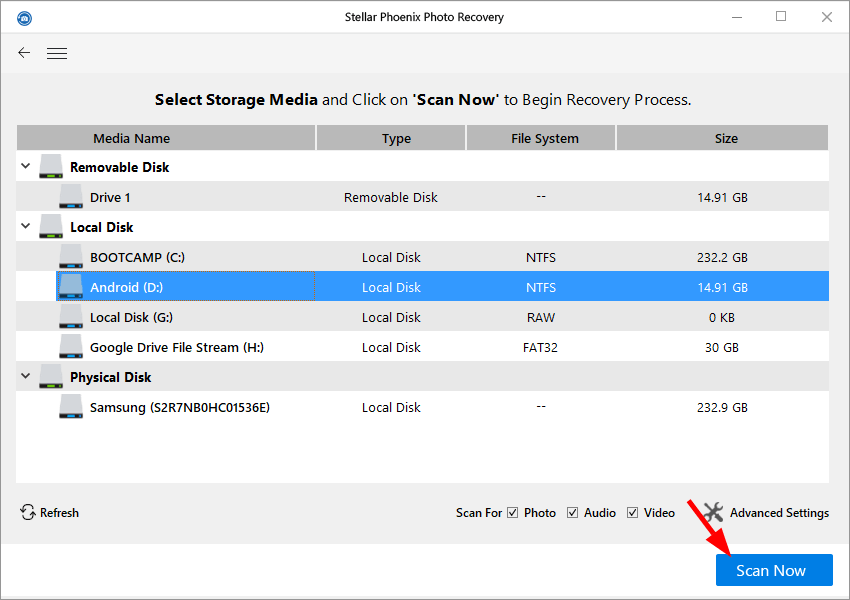The height and width of the screenshot is (600, 850).
Task: Click the Advanced Settings tools icon
Action: [713, 512]
